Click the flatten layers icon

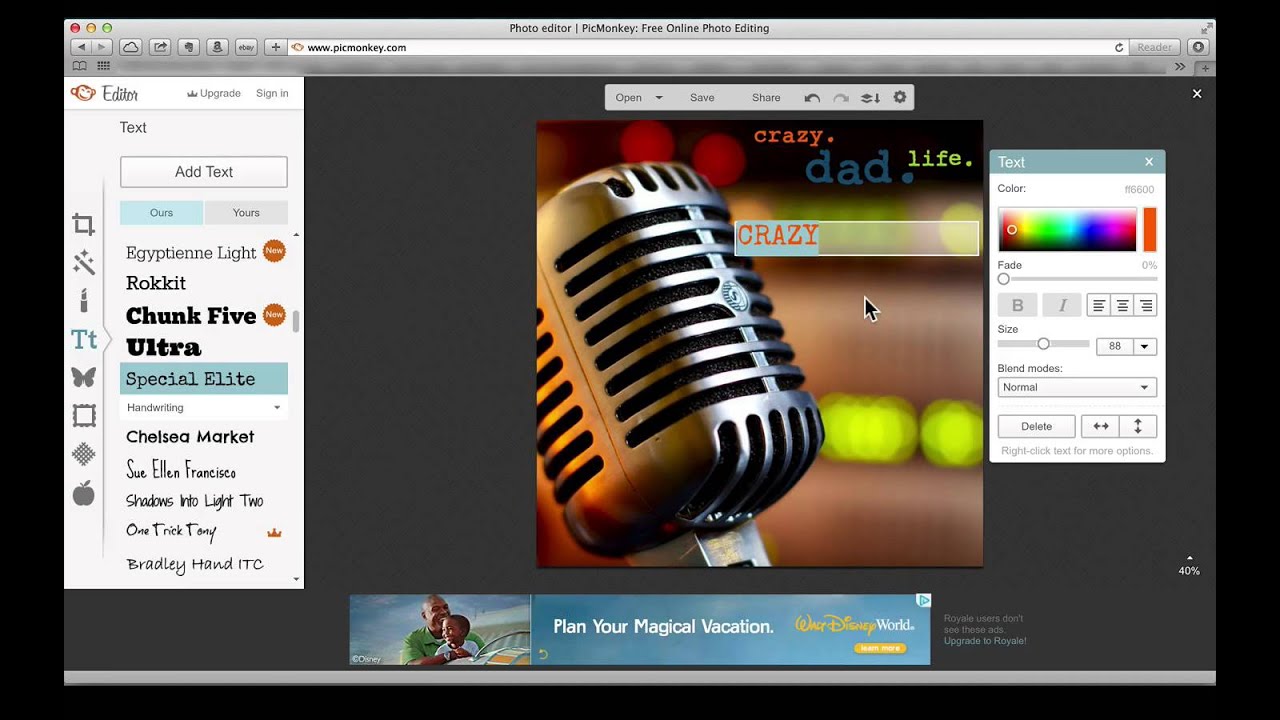point(870,98)
